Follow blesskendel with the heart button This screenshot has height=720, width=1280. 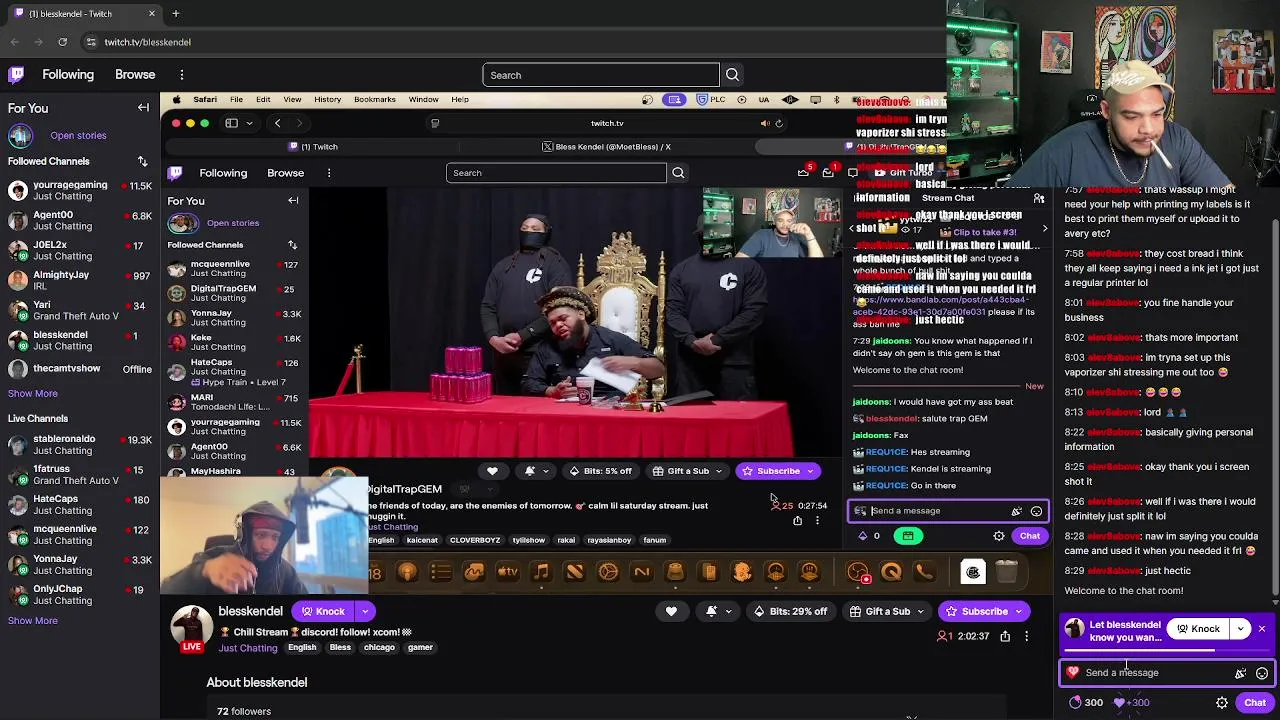(671, 611)
